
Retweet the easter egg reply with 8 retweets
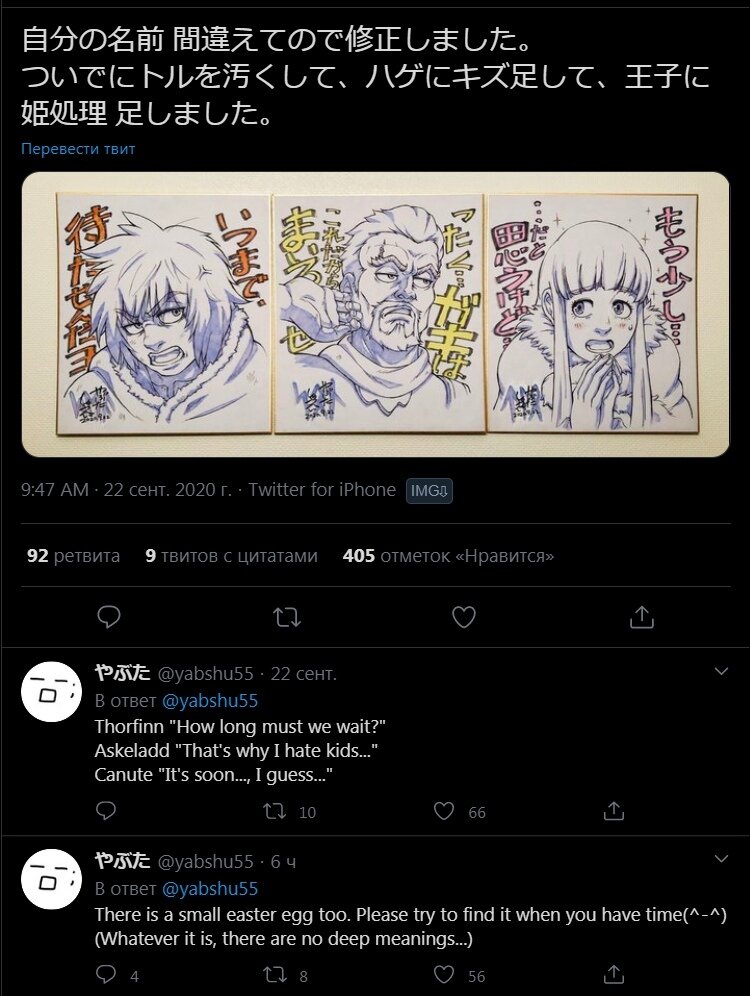[286, 975]
